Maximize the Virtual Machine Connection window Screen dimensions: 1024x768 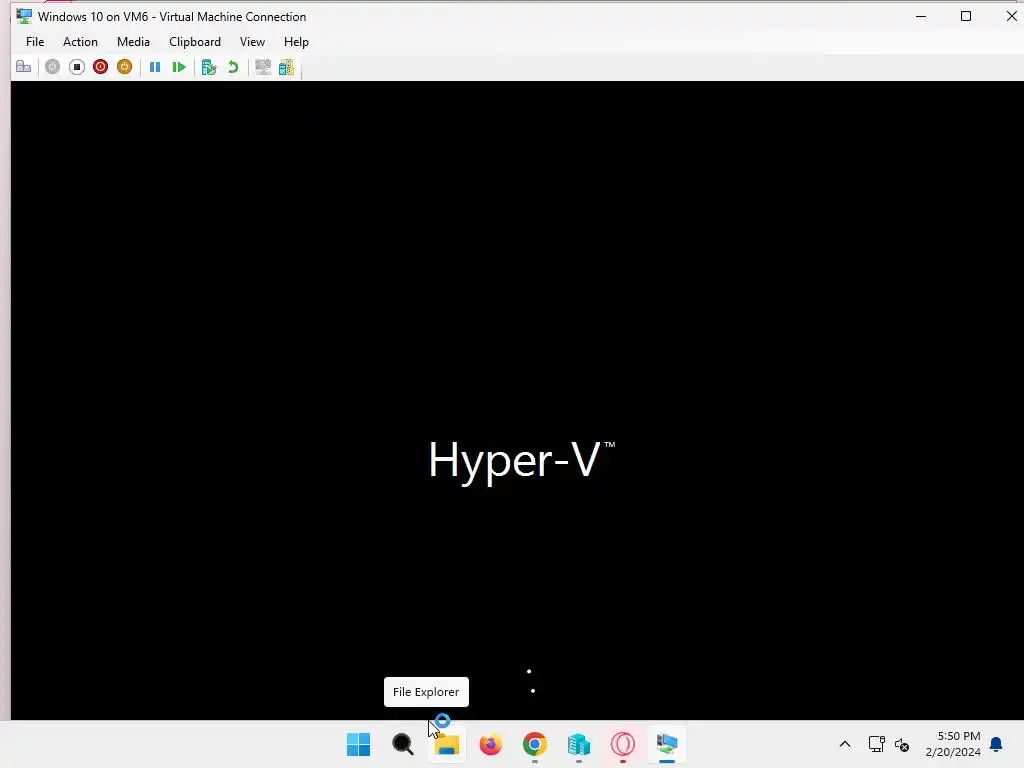point(966,16)
